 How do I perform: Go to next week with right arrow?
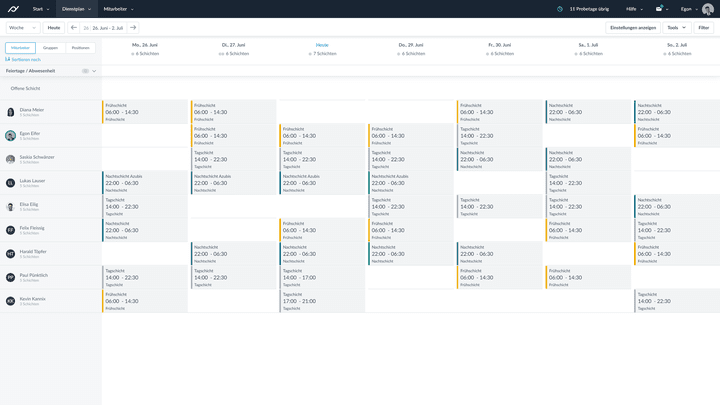[x=133, y=28]
